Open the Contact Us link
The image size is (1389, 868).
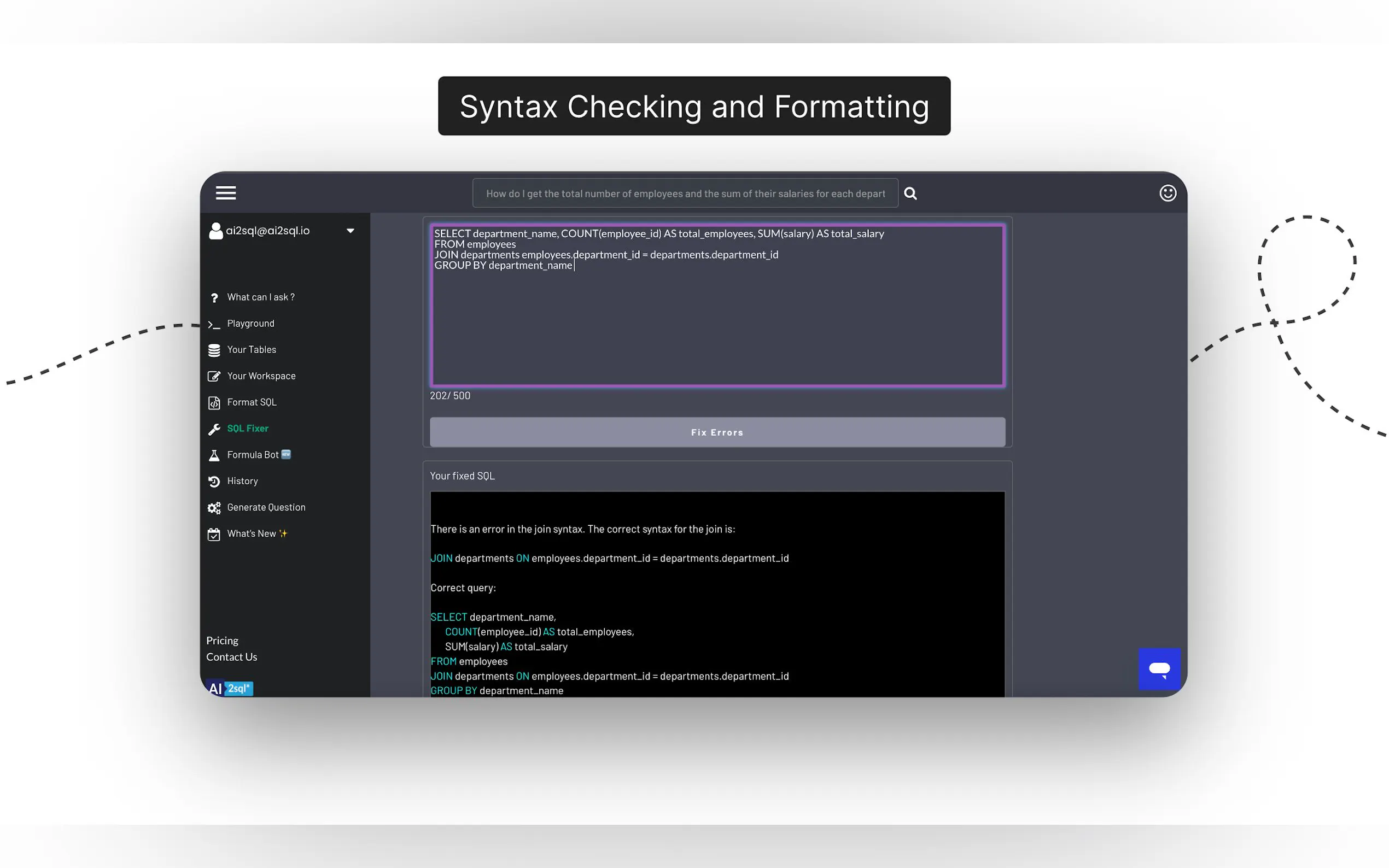pos(231,658)
